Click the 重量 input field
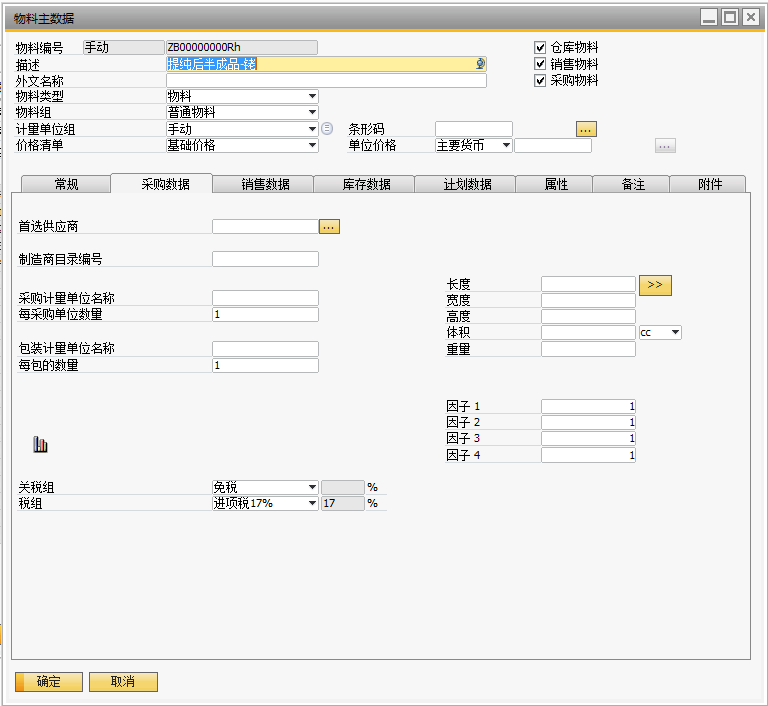Image resolution: width=768 pixels, height=706 pixels. click(588, 349)
